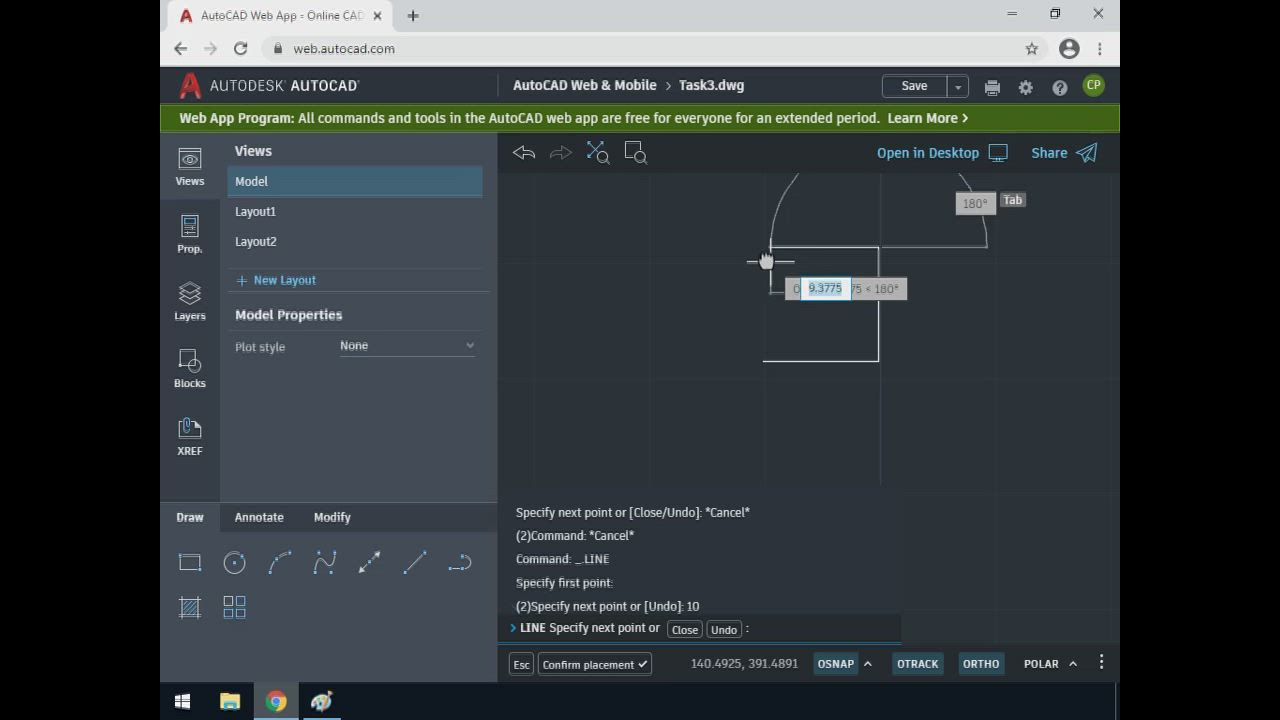Choose the Close command option
Viewport: 1280px width, 720px height.
(685, 629)
